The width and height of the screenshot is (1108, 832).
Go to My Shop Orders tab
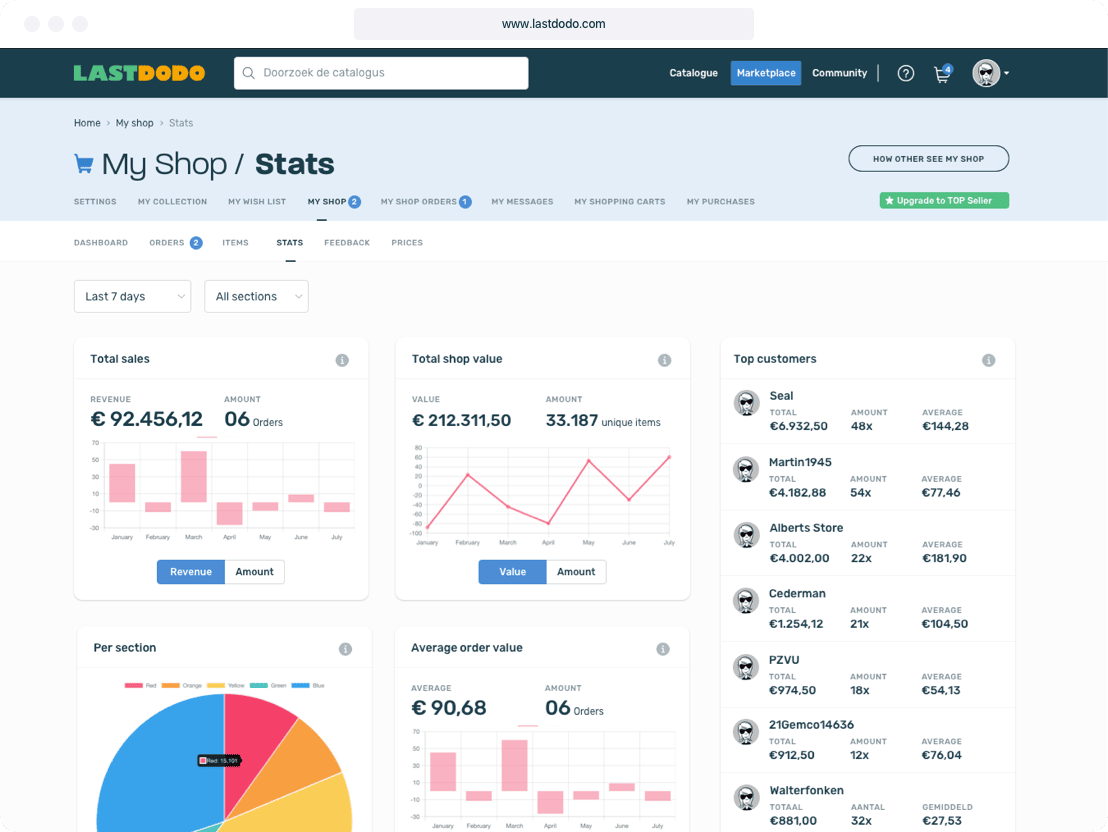419,202
